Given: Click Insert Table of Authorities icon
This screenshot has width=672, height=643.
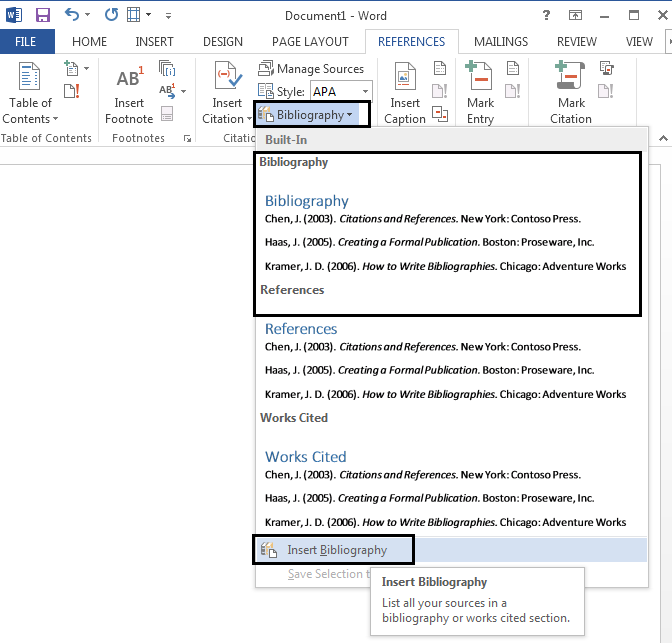Looking at the screenshot, I should (x=606, y=69).
